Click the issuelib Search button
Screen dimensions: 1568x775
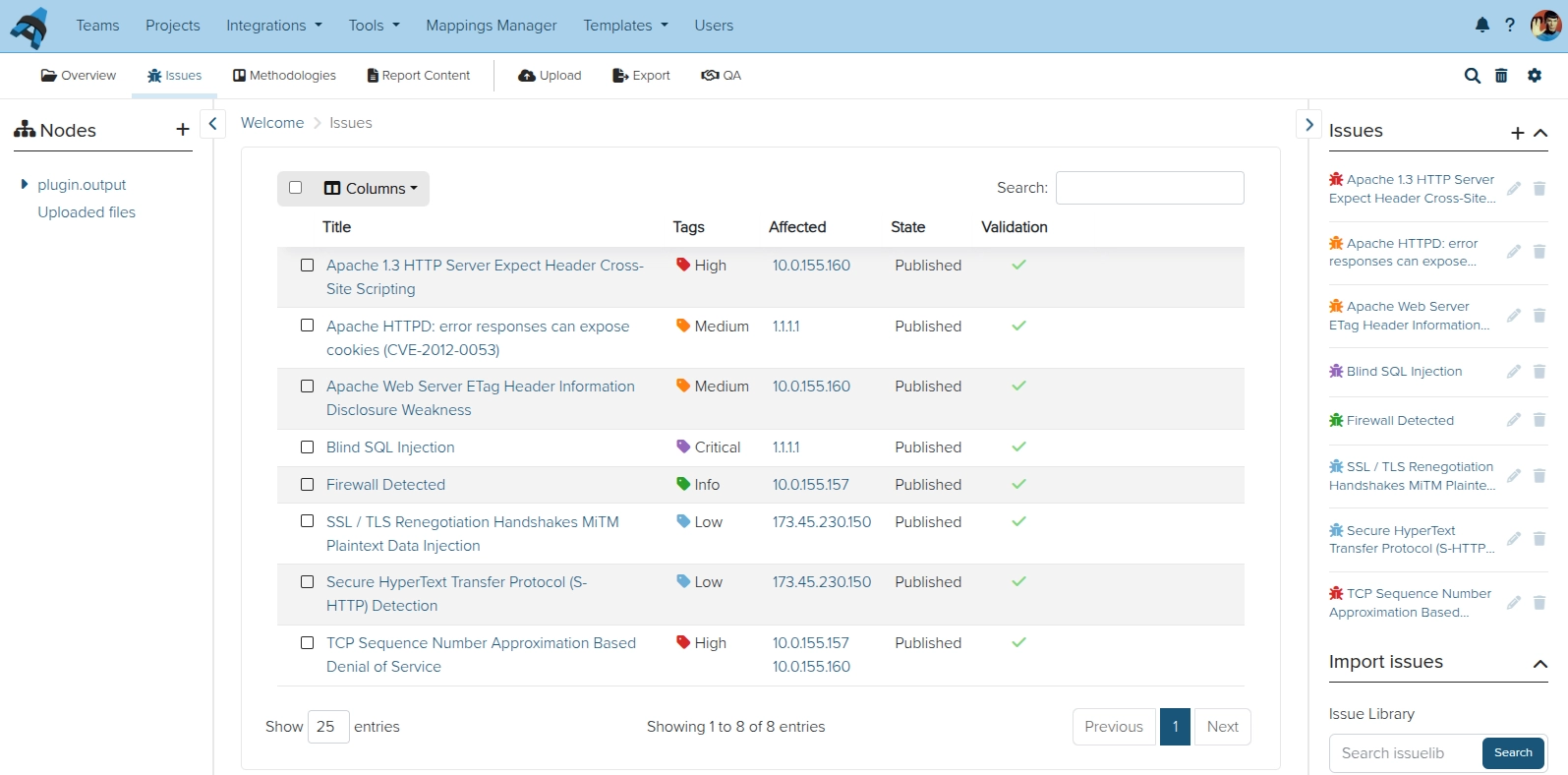coord(1513,753)
